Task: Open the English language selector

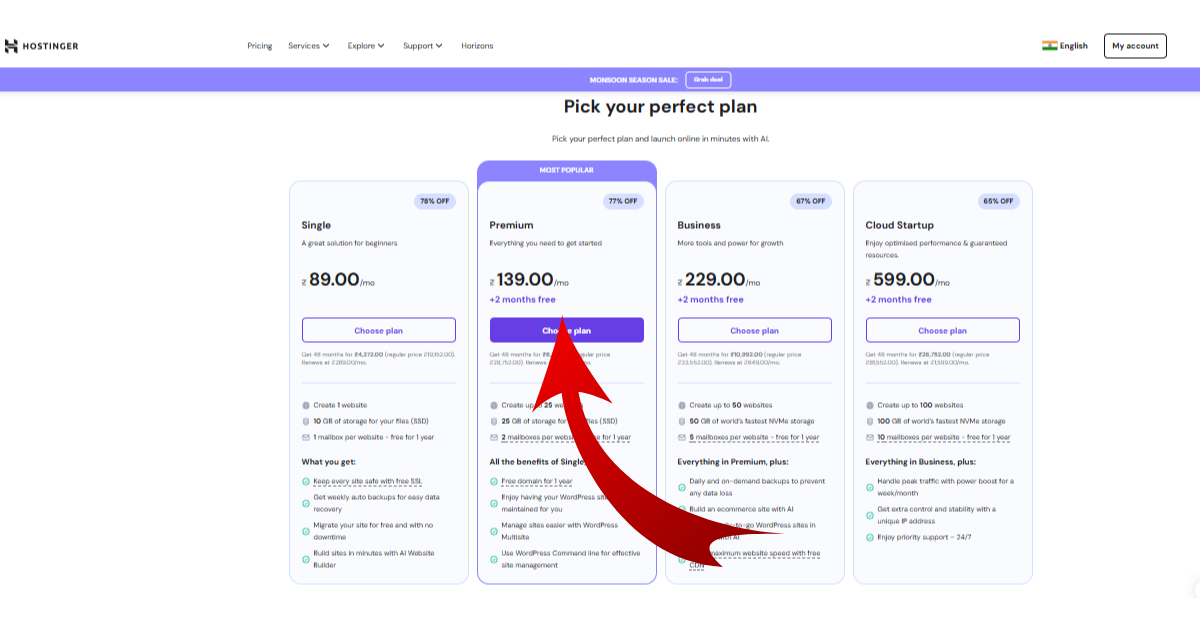Action: pyautogui.click(x=1065, y=46)
